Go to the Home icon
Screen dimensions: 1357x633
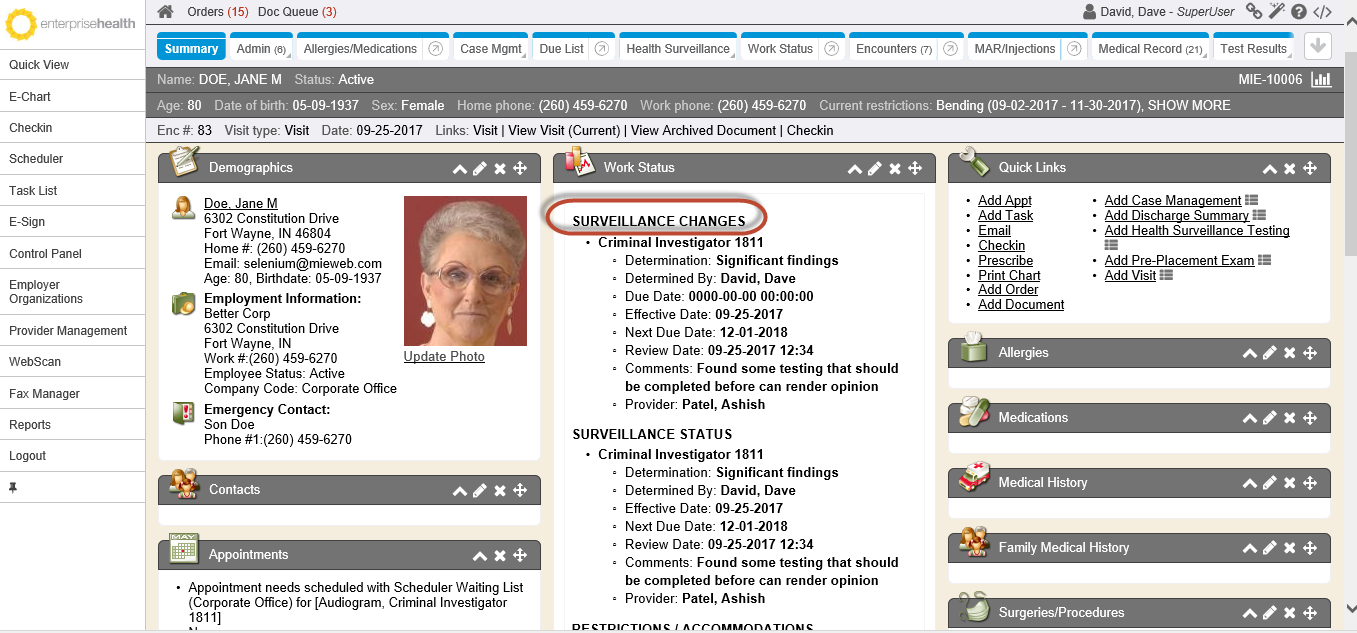coord(166,12)
